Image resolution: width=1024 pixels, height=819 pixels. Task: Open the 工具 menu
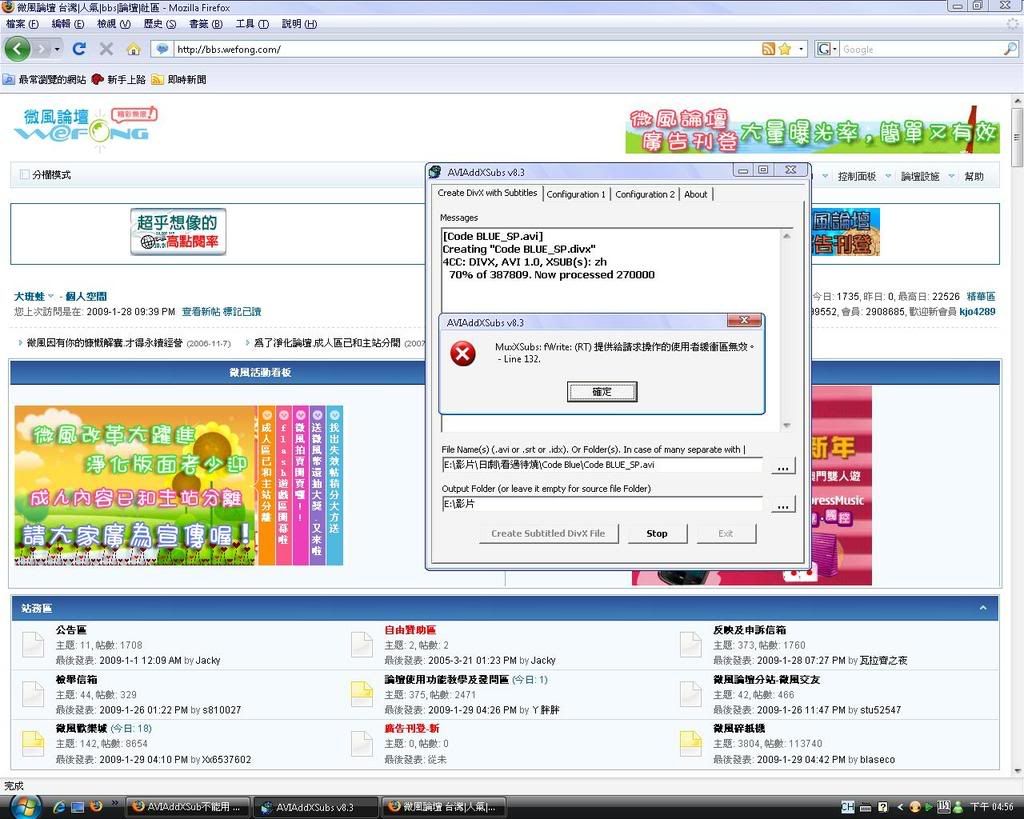(x=252, y=24)
